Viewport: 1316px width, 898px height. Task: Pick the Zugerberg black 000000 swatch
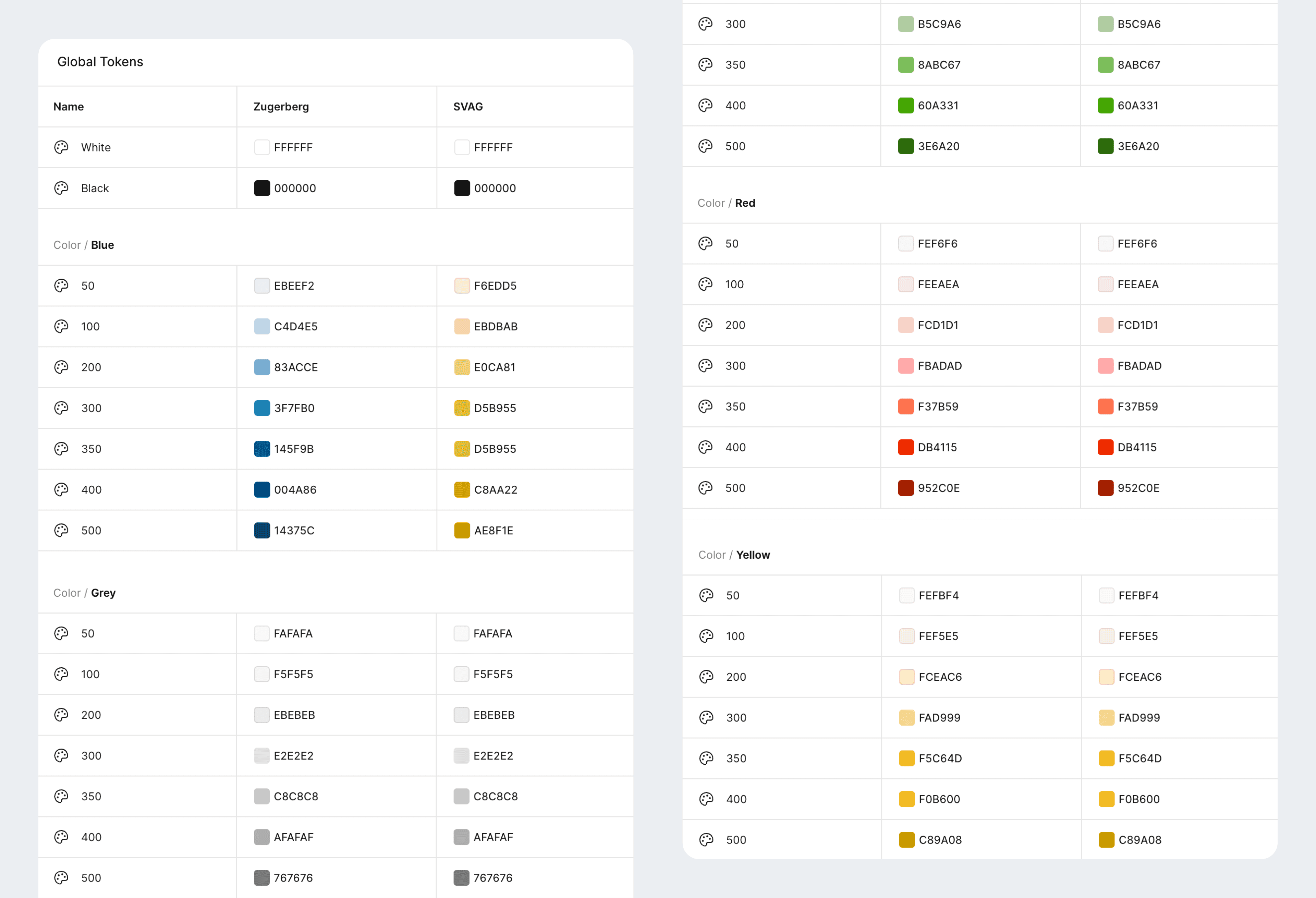click(x=261, y=188)
